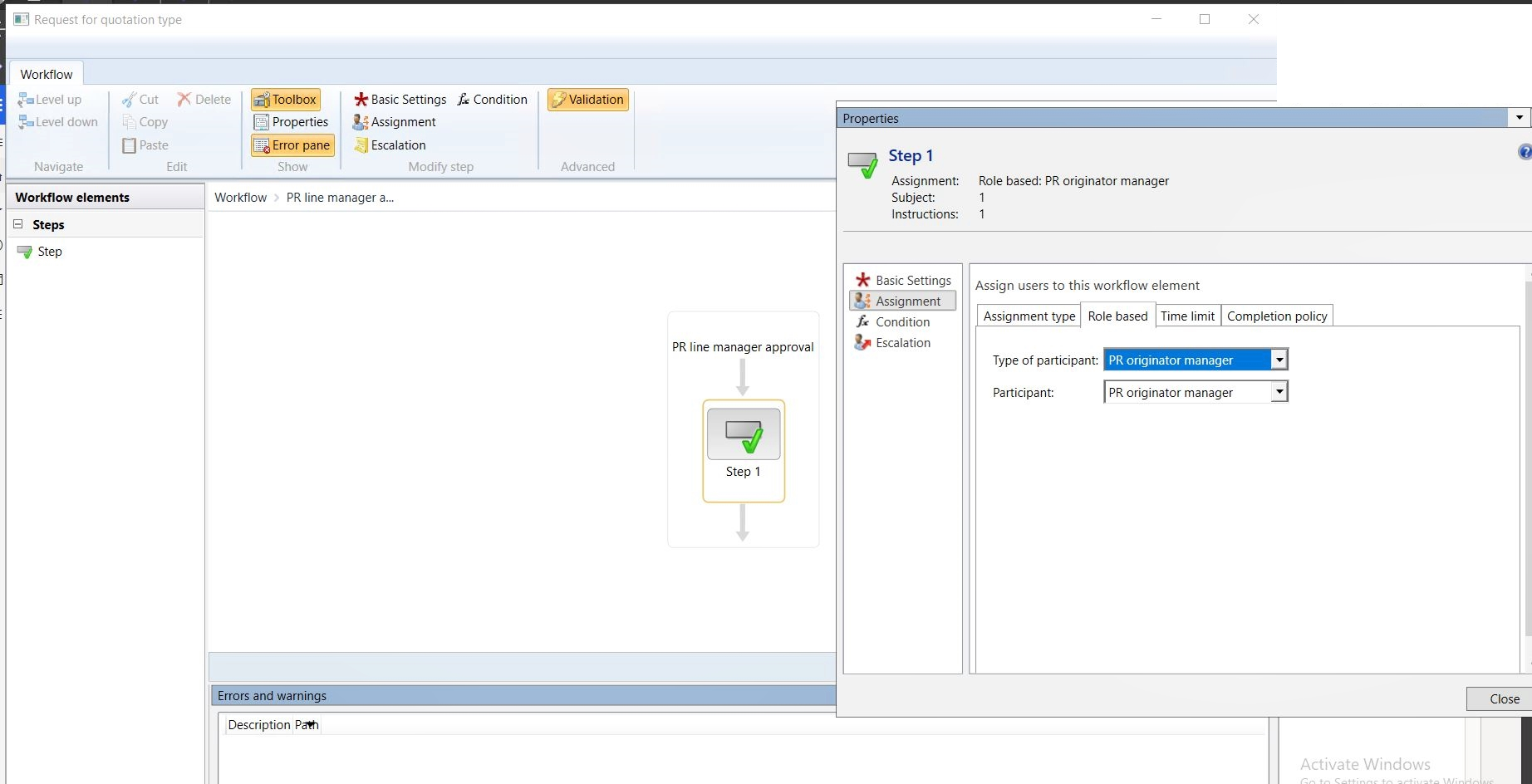
Task: Open the help icon in Properties
Action: tap(1525, 152)
